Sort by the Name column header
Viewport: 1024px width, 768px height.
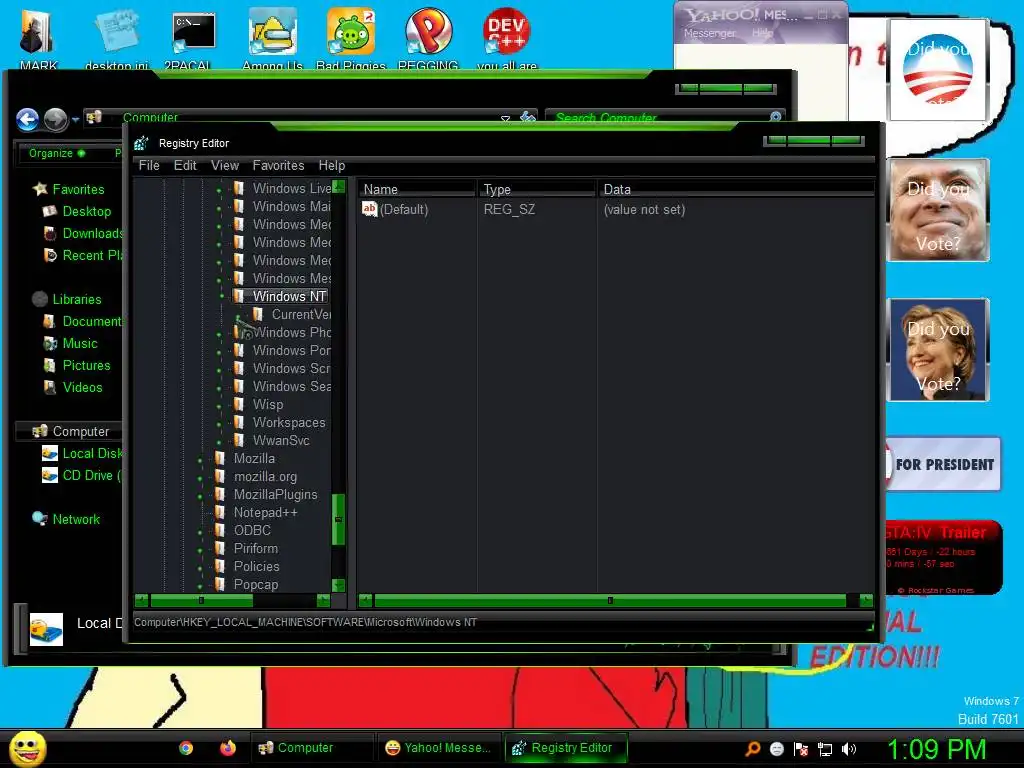(417, 189)
